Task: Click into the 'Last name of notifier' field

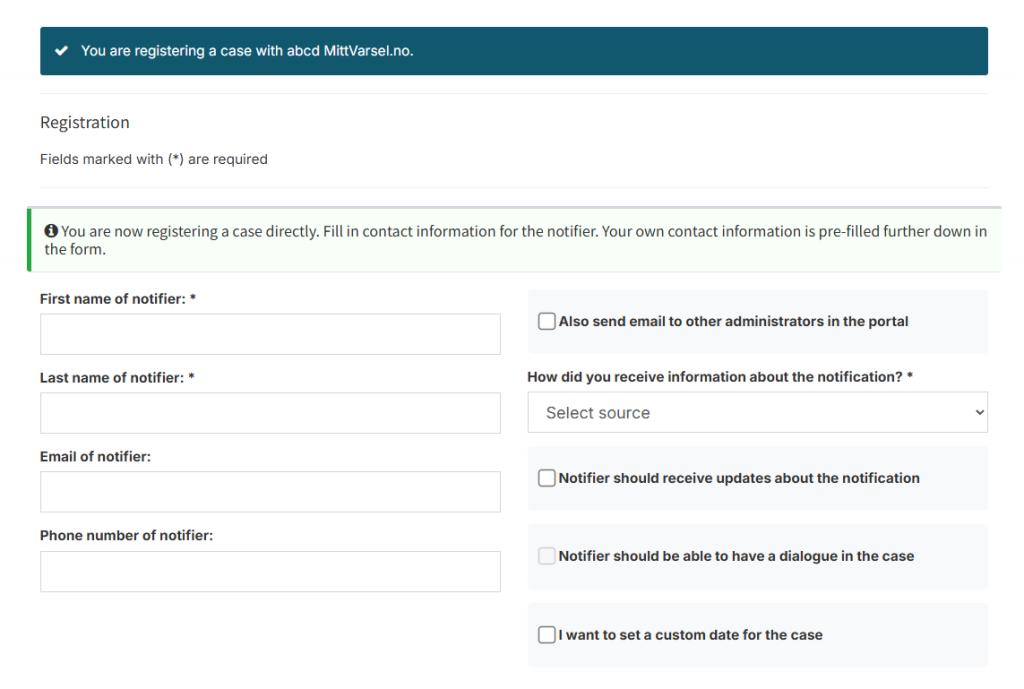Action: click(x=270, y=413)
